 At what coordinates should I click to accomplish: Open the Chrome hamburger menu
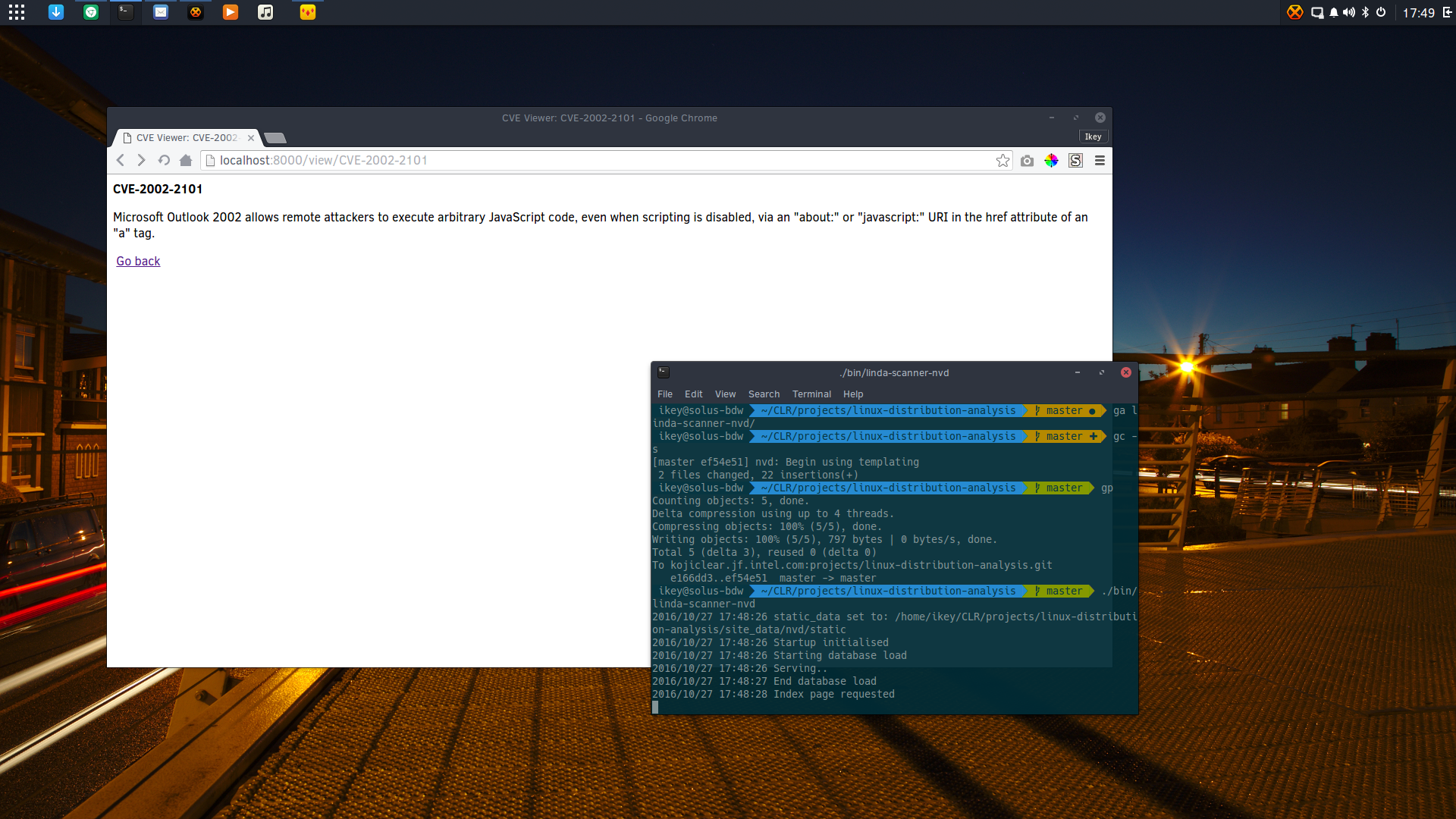pos(1100,160)
